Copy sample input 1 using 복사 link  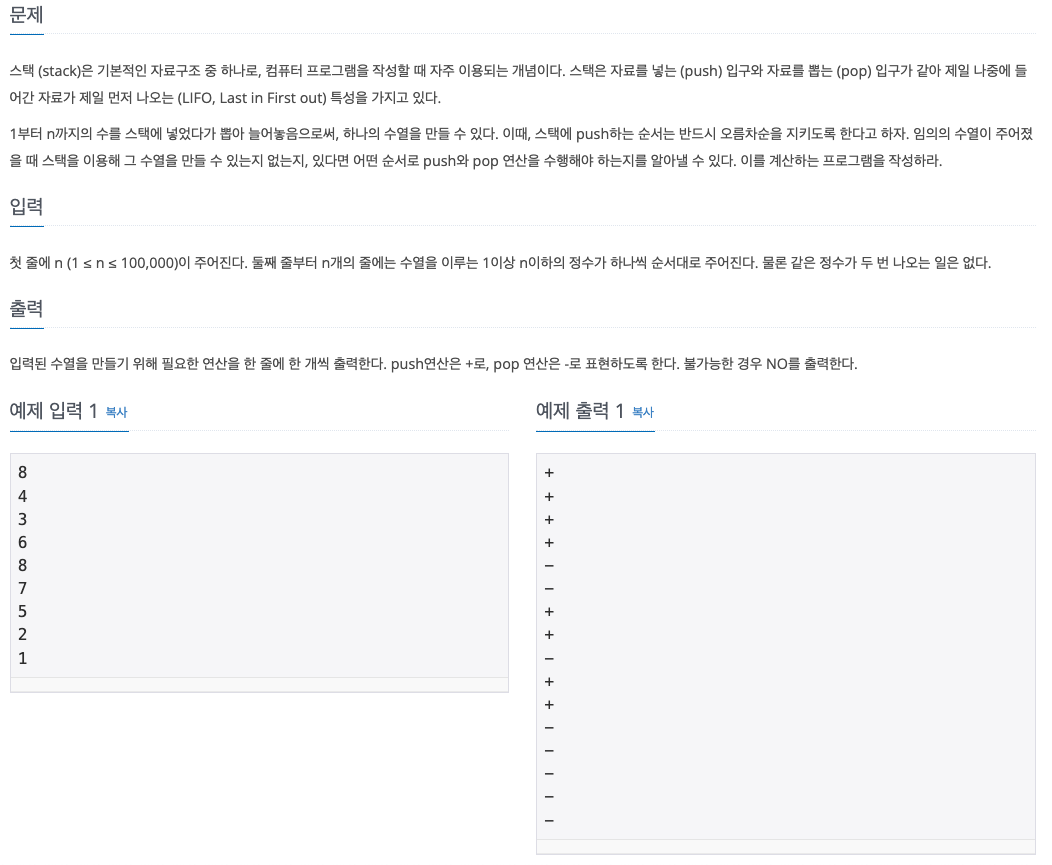pos(116,412)
